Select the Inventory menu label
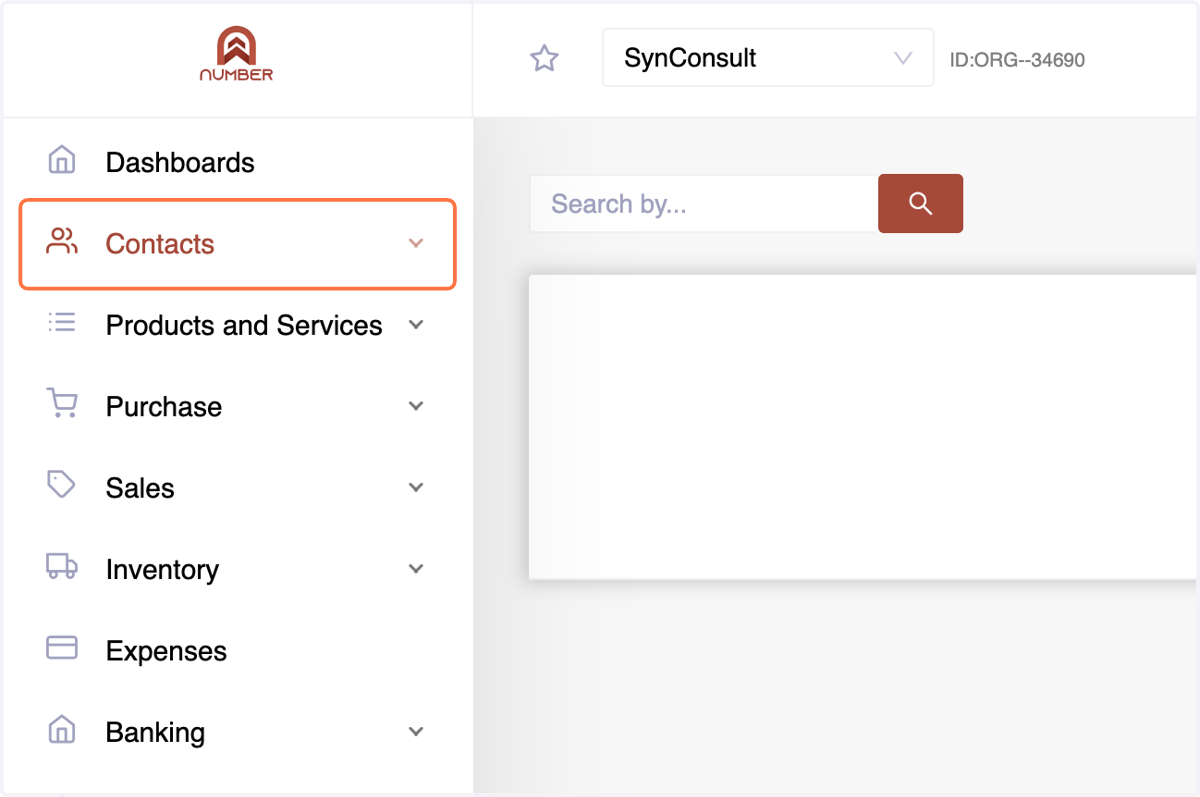Screen dimensions: 1200x797 162,570
